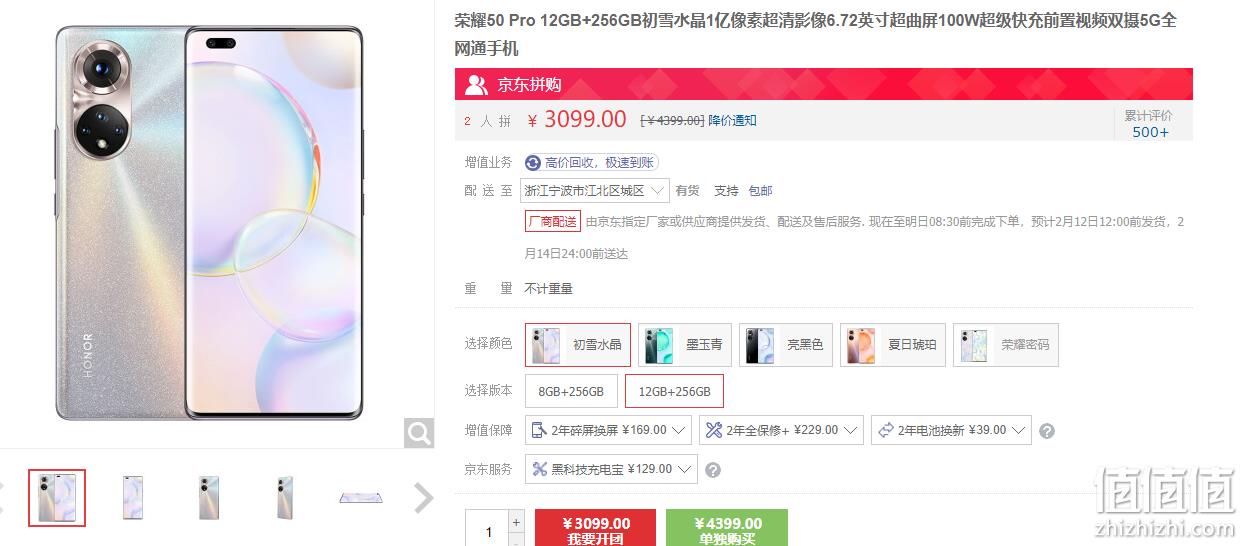
Task: Choose the 亮黑色 color option
Action: 785,345
